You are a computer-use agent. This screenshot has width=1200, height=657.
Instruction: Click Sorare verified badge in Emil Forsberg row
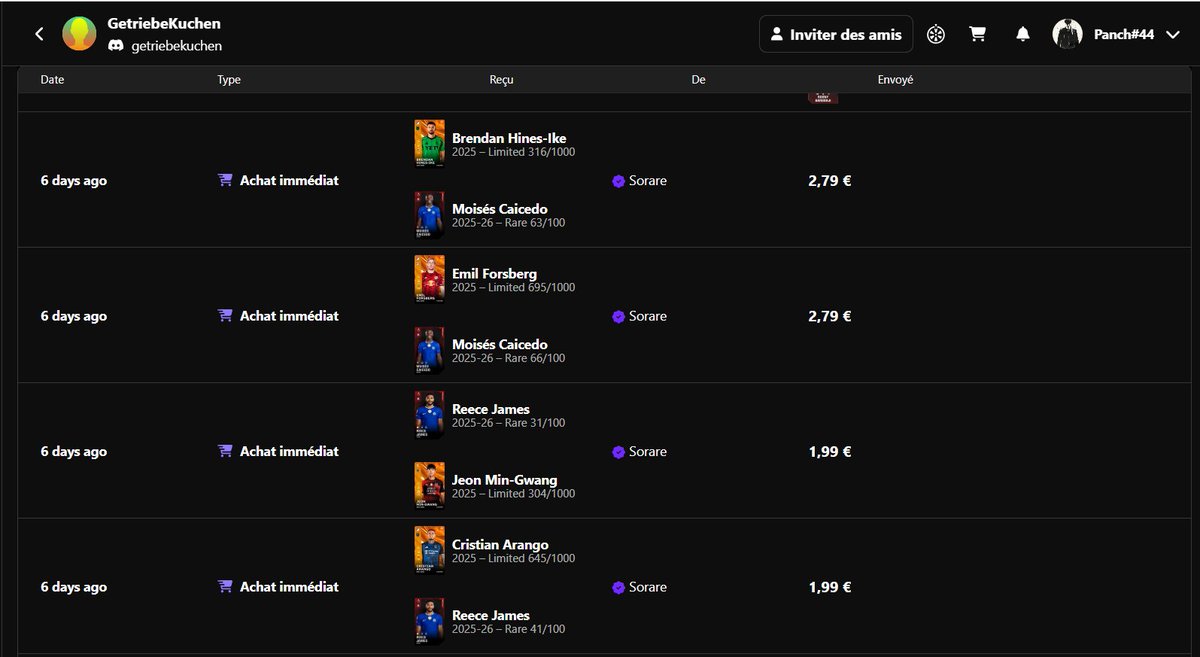pos(618,316)
